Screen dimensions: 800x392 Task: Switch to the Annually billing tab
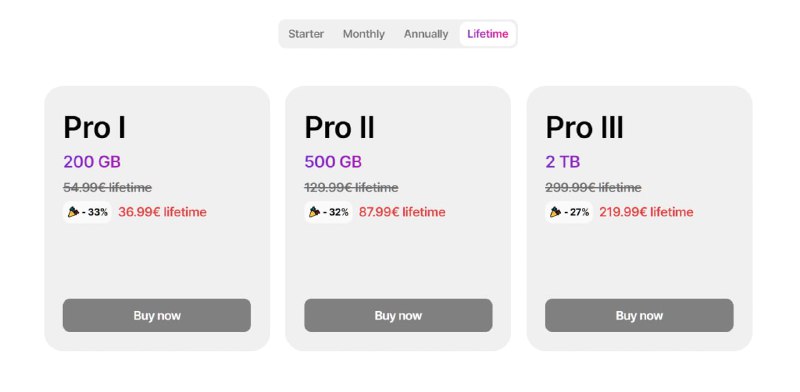[426, 34]
